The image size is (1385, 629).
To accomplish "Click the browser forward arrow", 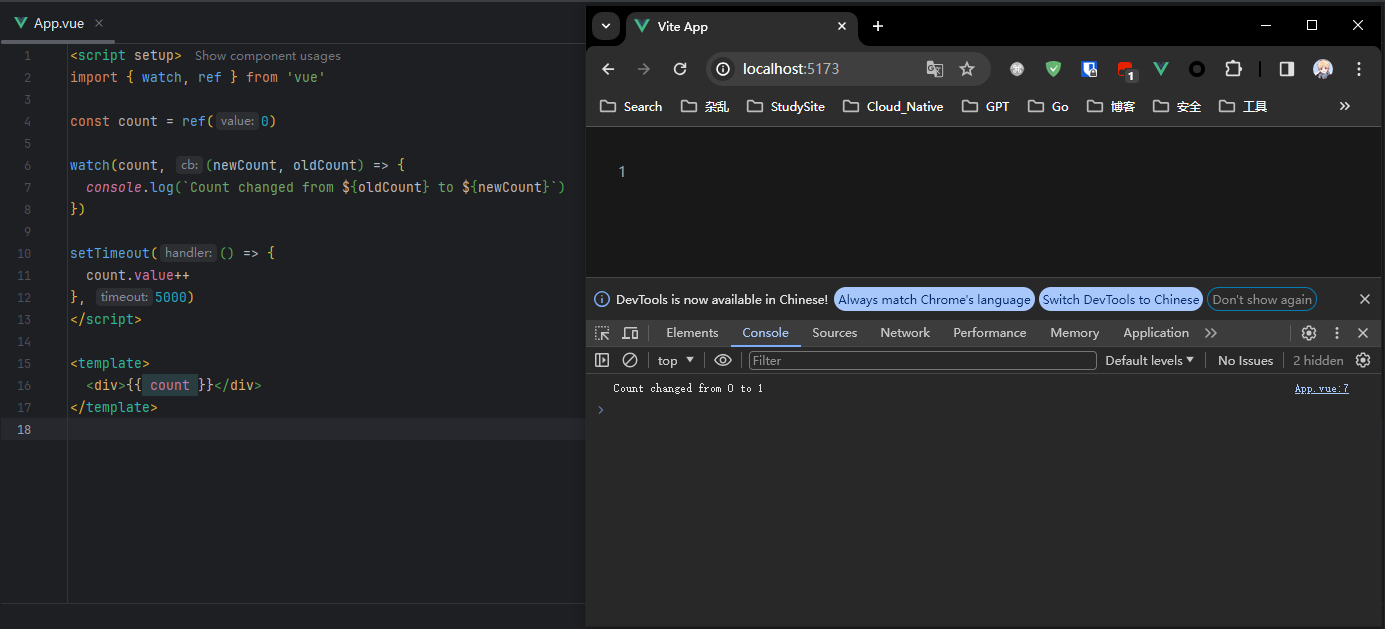I will [644, 69].
